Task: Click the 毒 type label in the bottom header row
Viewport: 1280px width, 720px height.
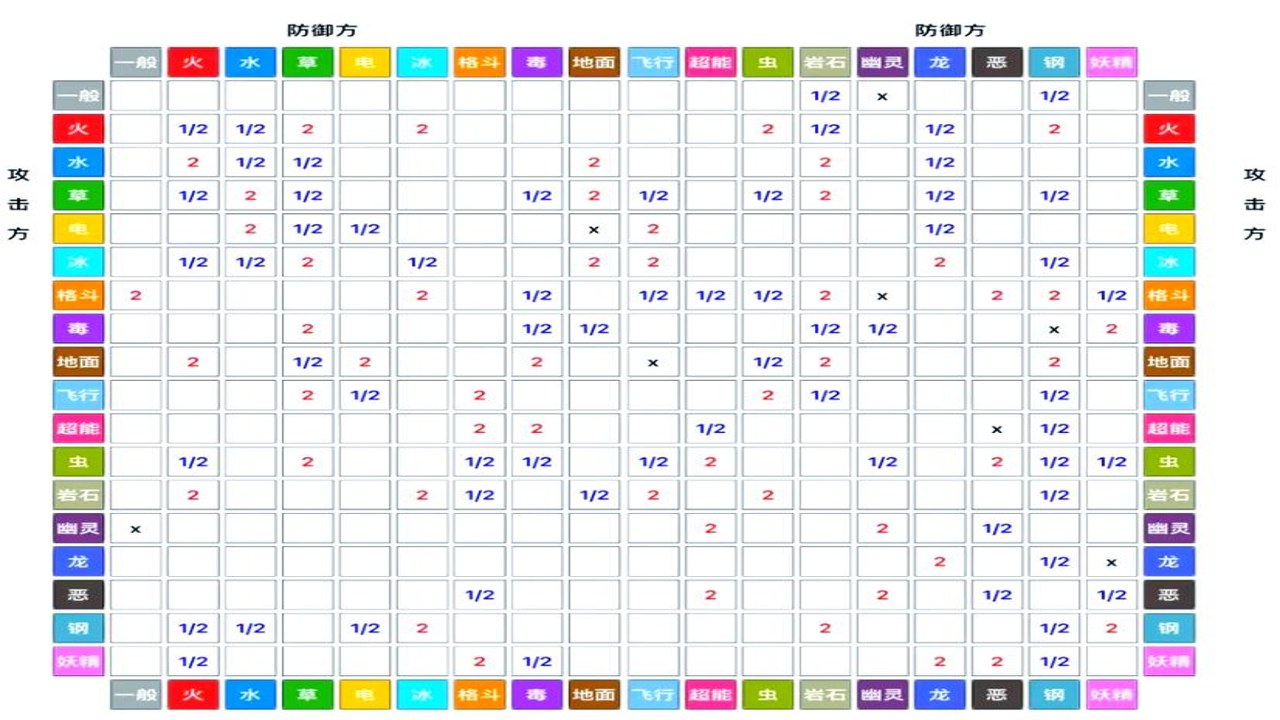Action: 537,694
